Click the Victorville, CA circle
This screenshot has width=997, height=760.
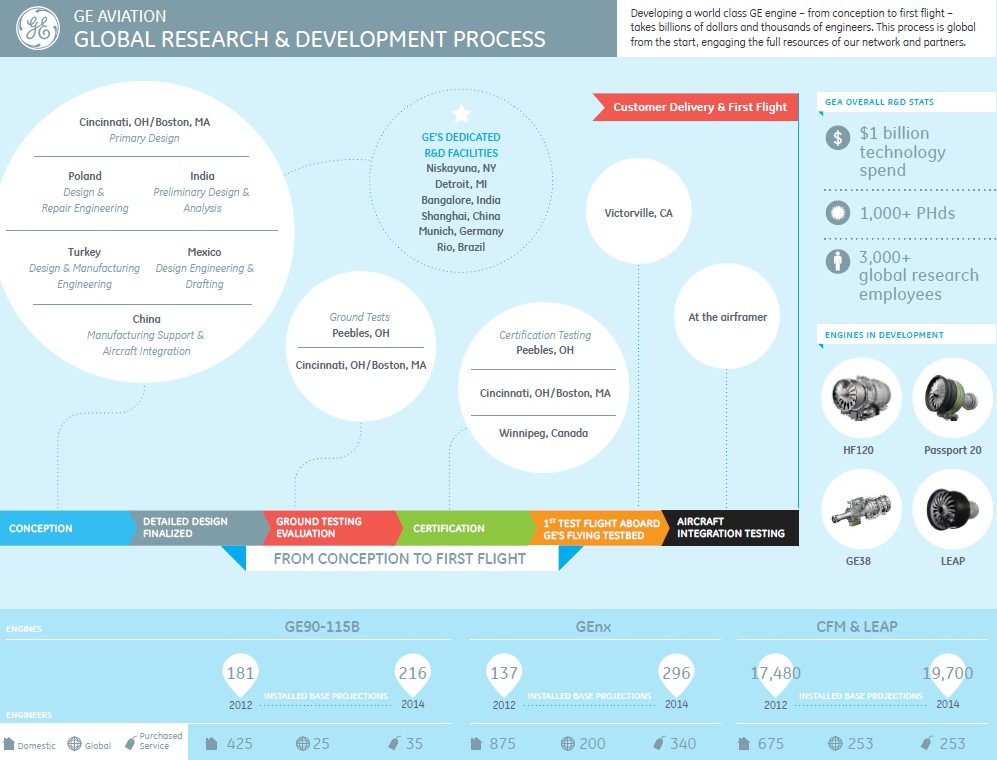pos(638,212)
